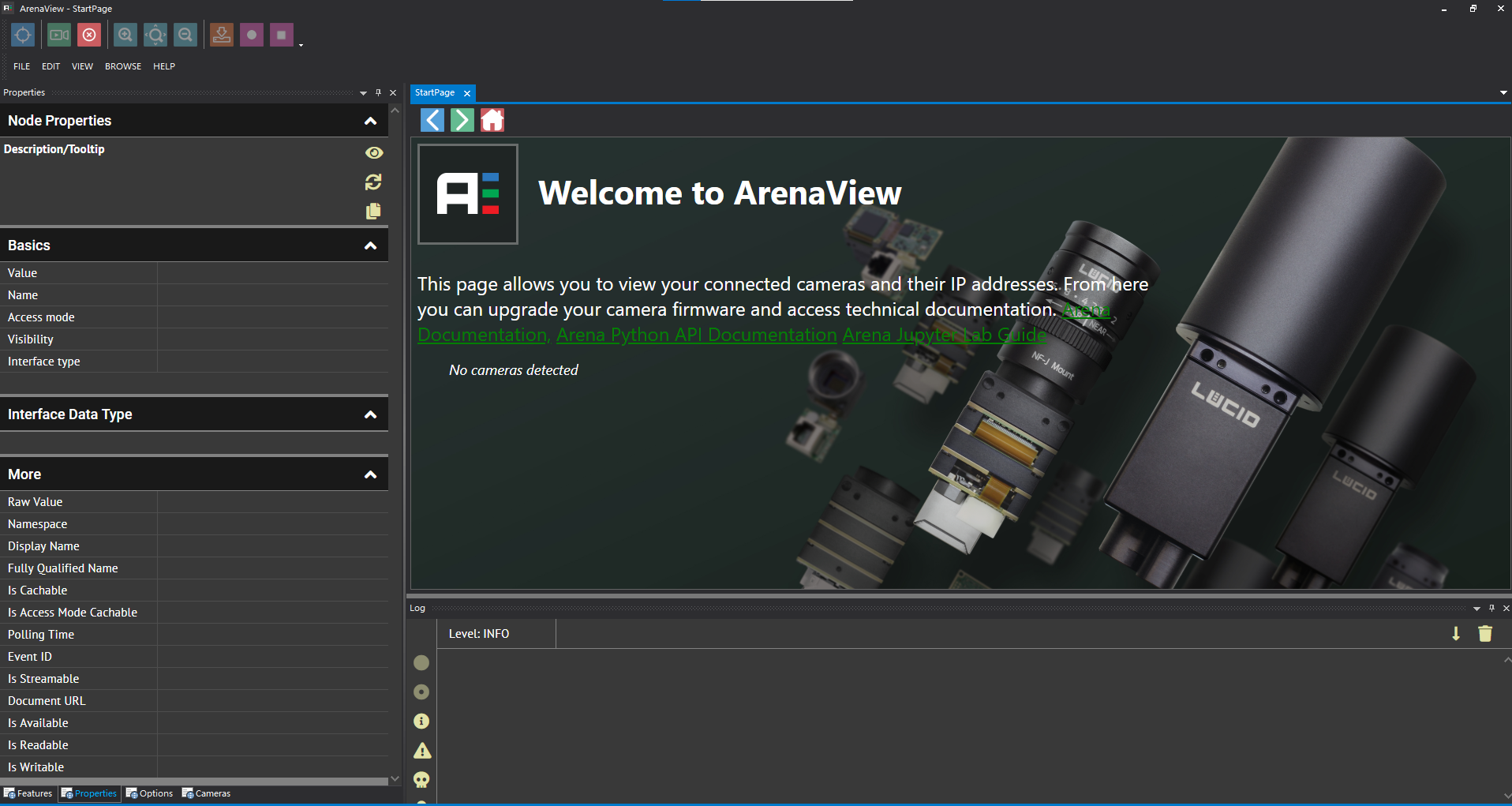Click the Is Streamable row label
Screen dimensions: 1512x806
[43, 679]
